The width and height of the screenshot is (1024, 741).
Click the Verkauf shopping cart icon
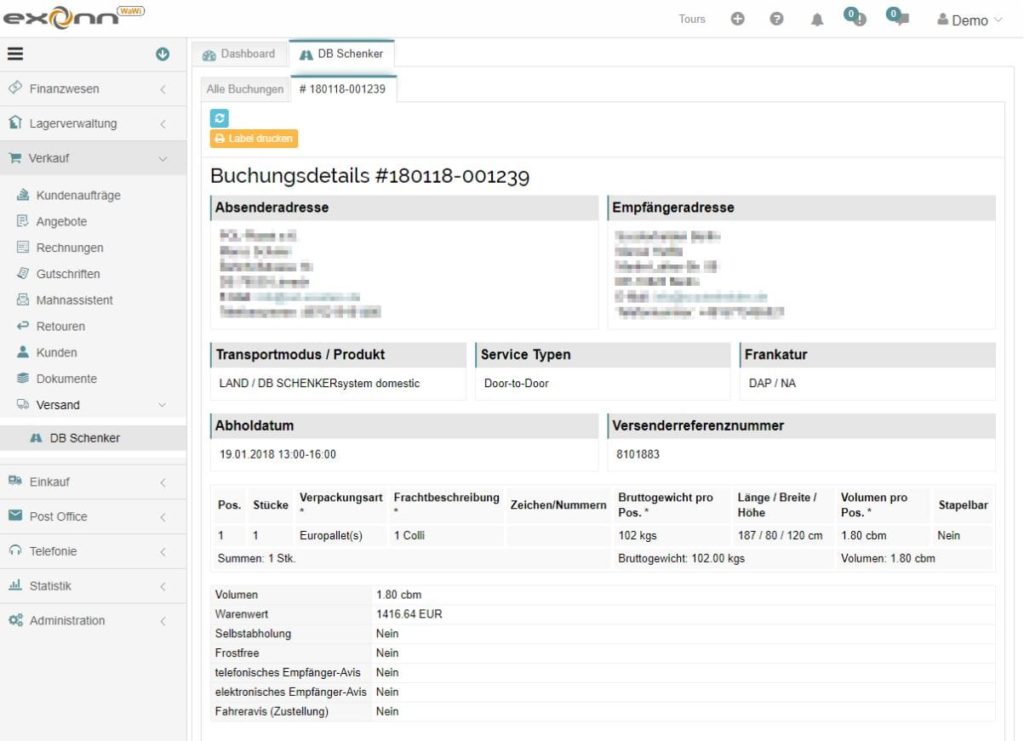click(x=15, y=158)
